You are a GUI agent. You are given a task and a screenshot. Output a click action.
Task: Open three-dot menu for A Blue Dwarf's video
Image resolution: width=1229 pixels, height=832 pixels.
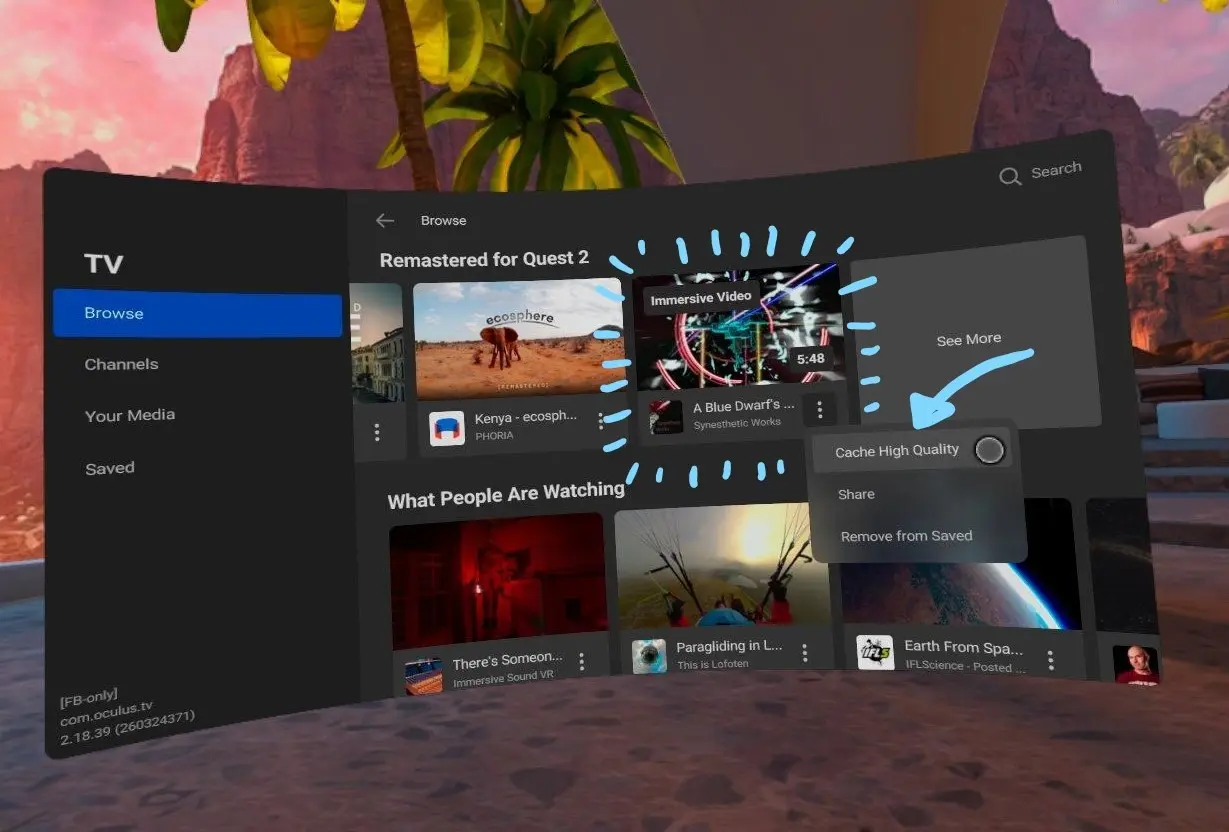pos(819,409)
